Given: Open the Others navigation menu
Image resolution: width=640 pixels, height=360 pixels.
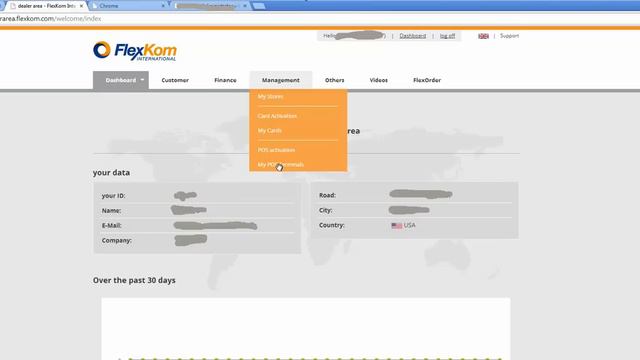Looking at the screenshot, I should click(335, 80).
